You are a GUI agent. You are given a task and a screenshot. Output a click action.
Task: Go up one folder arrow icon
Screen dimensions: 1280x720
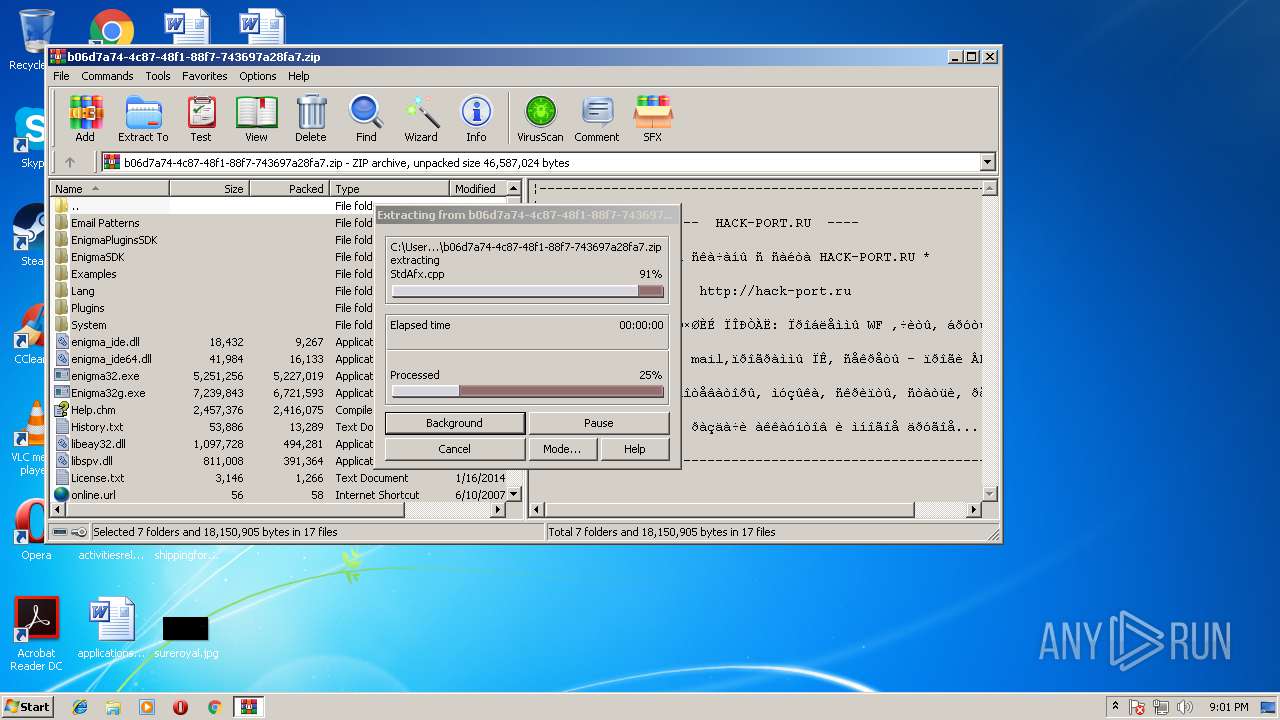[x=70, y=162]
